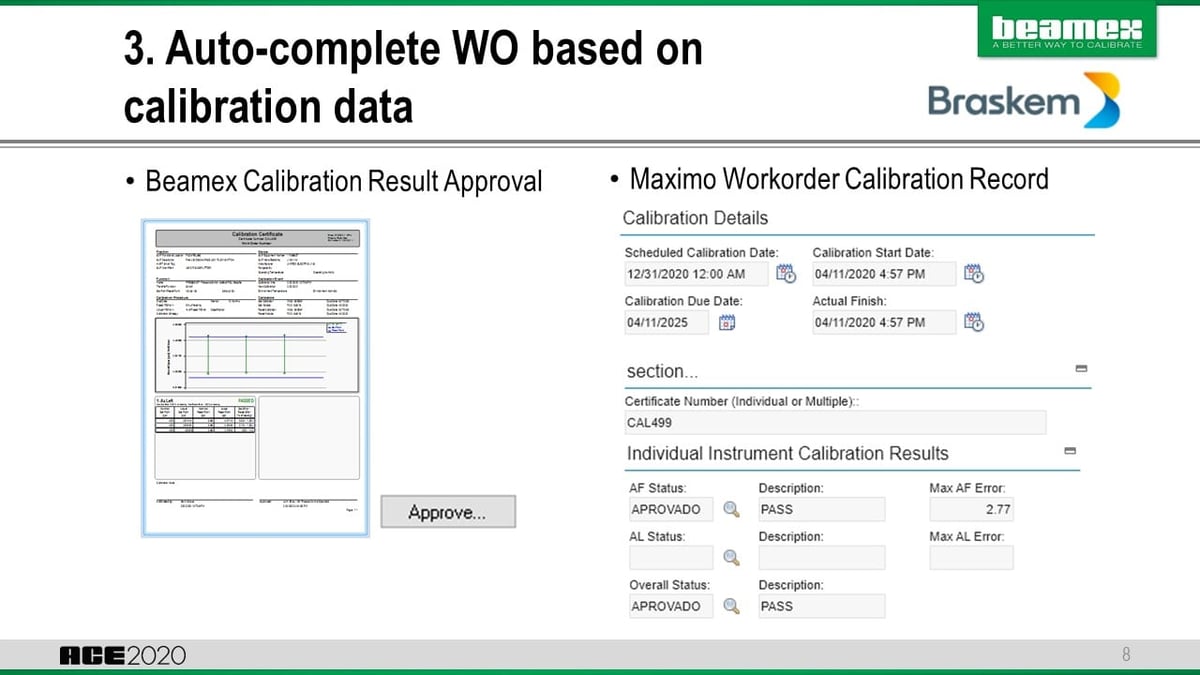Open date-time picker for Actual Finish

coord(973,321)
